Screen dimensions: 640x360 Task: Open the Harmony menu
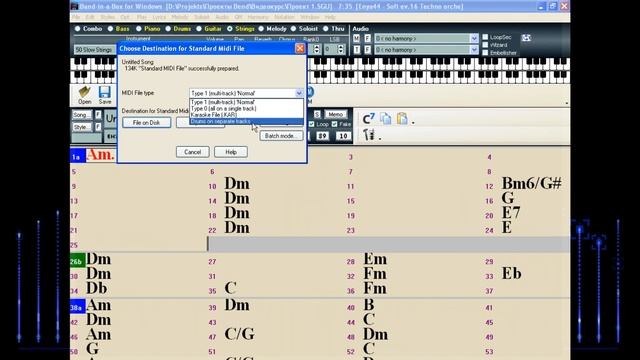tap(258, 17)
